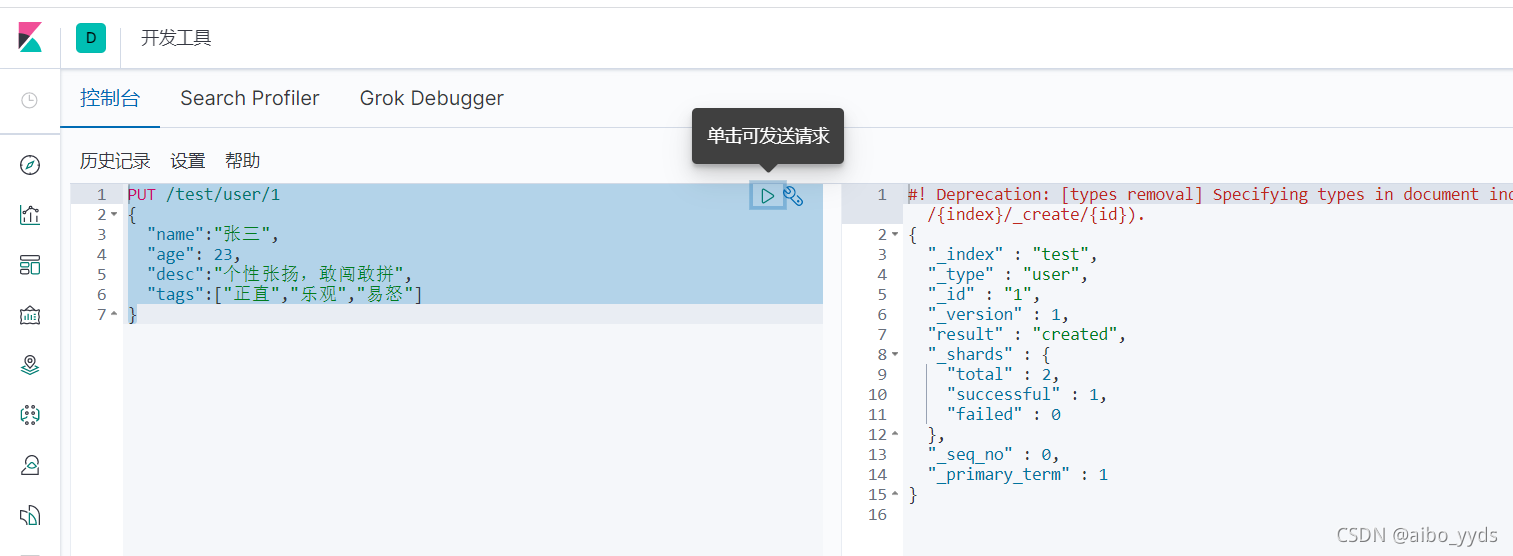Open Discover compass icon in sidebar
This screenshot has width=1513, height=556.
click(x=30, y=165)
